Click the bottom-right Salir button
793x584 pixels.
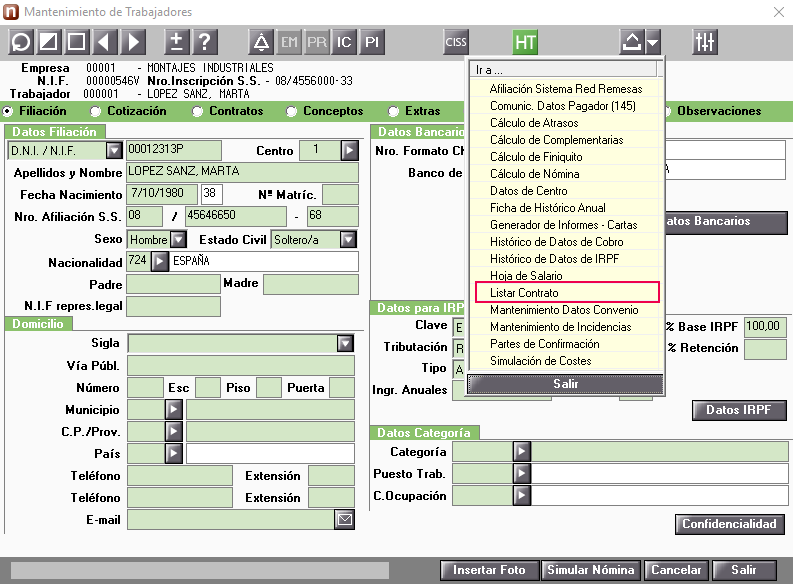(743, 570)
